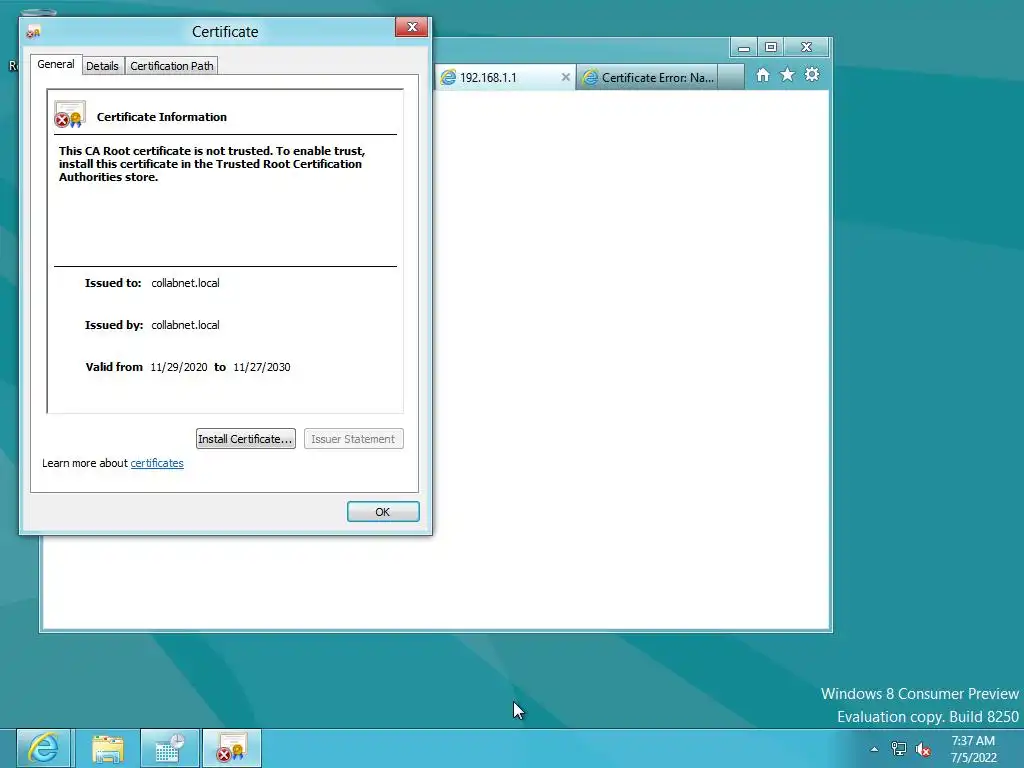Maximize the Internet Explorer window
The height and width of the screenshot is (768, 1024).
pos(771,48)
